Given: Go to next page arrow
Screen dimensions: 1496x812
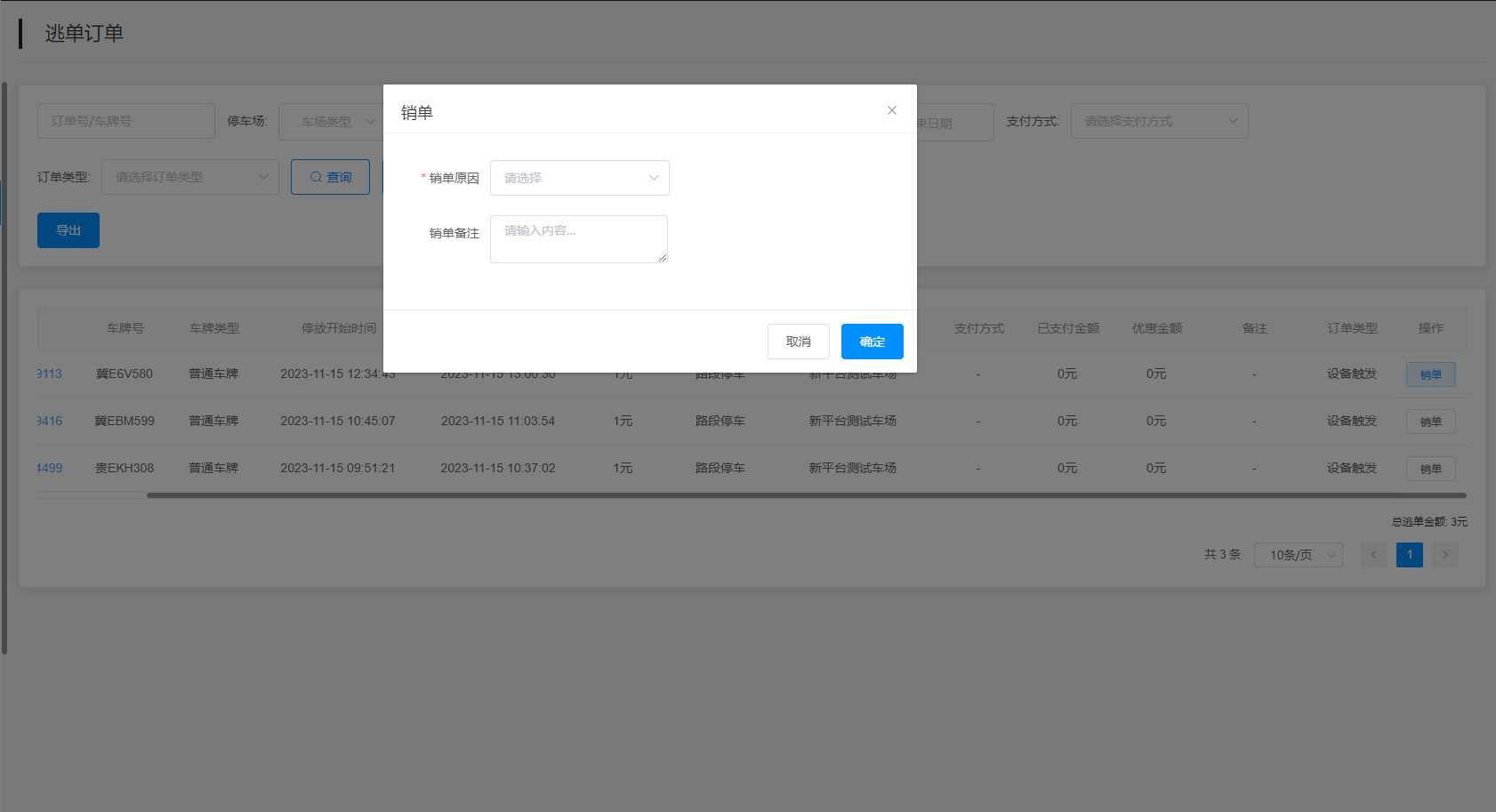Looking at the screenshot, I should (x=1444, y=555).
